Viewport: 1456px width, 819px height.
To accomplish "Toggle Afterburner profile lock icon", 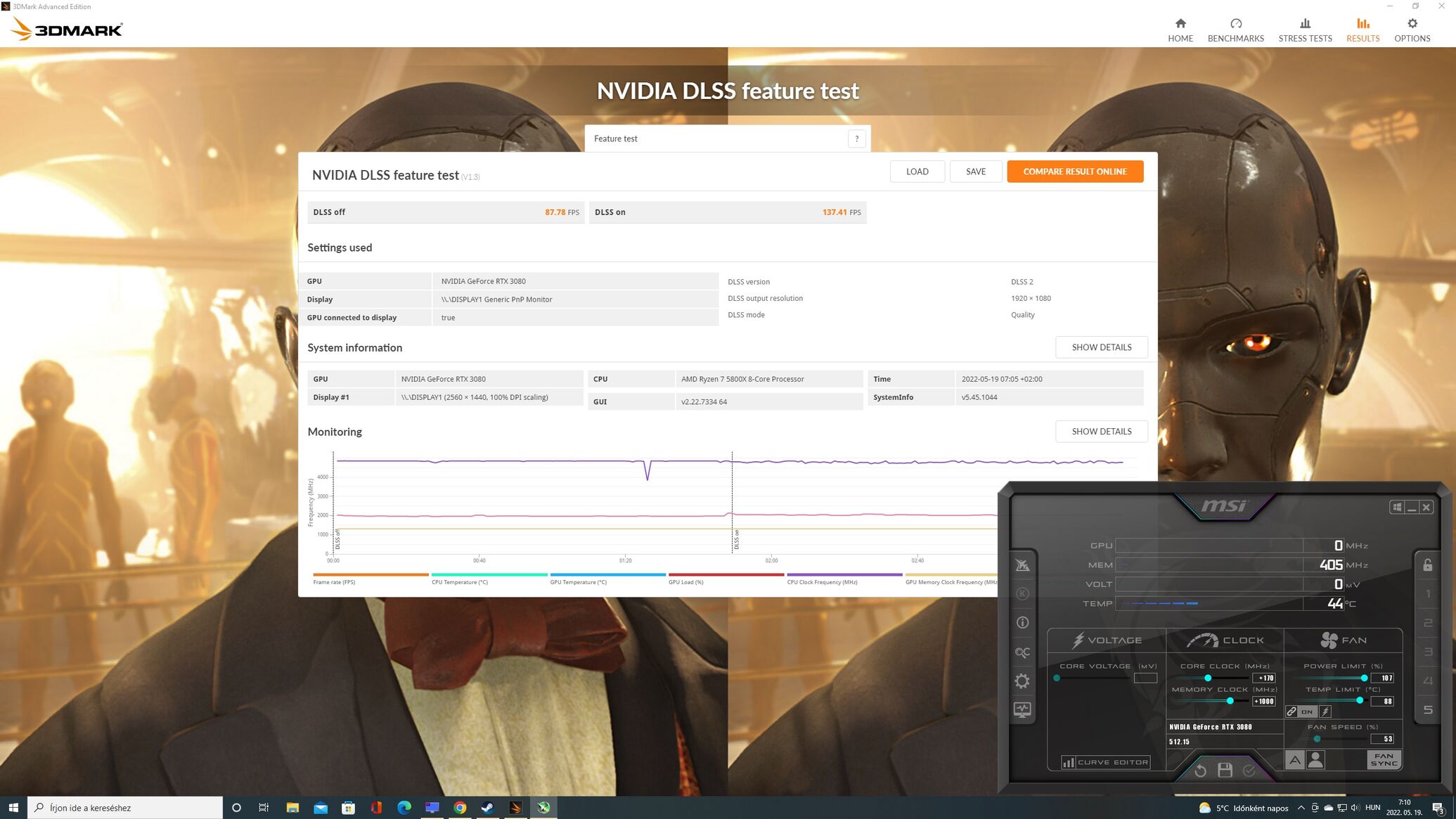I will [x=1427, y=565].
